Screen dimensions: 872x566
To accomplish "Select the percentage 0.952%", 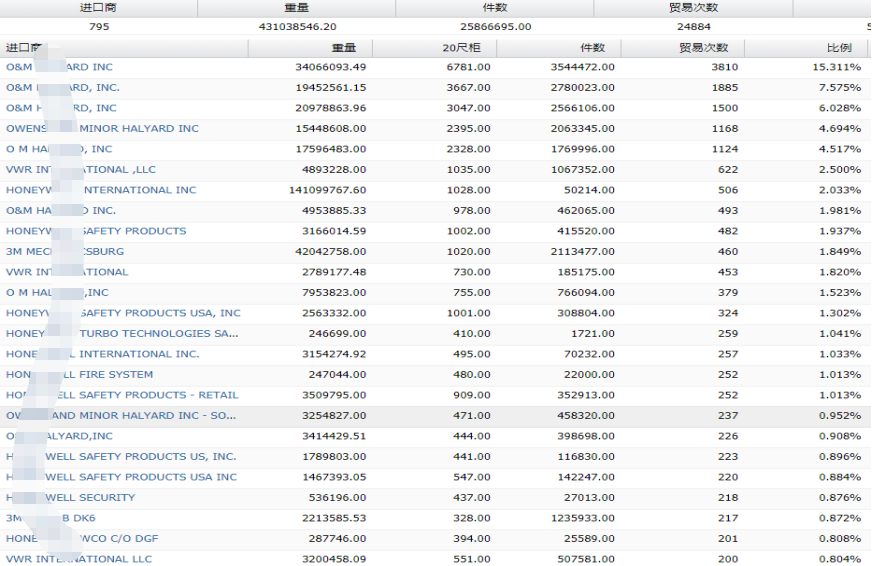I will click(x=840, y=416).
